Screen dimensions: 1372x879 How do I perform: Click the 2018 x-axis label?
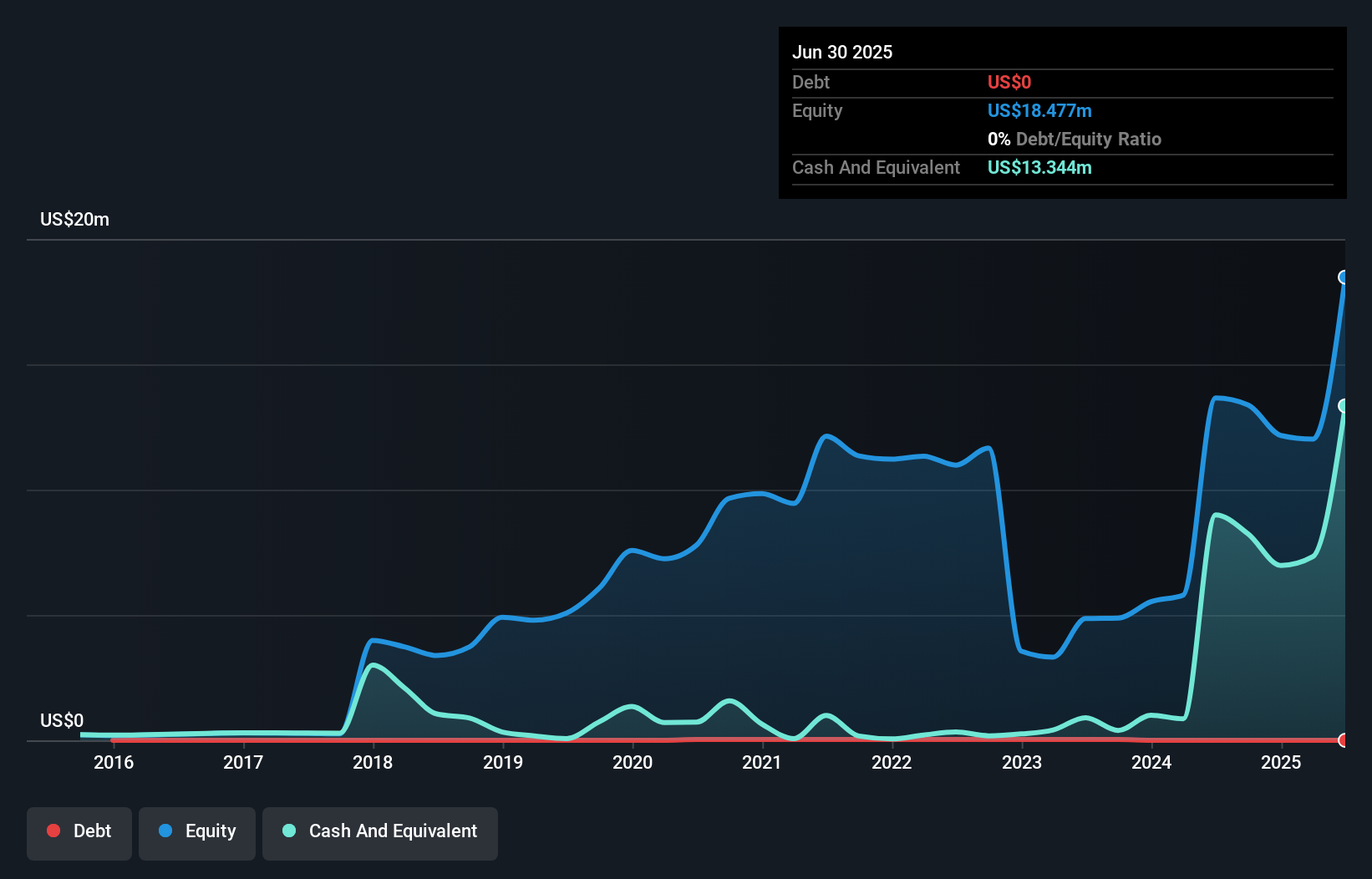(373, 762)
